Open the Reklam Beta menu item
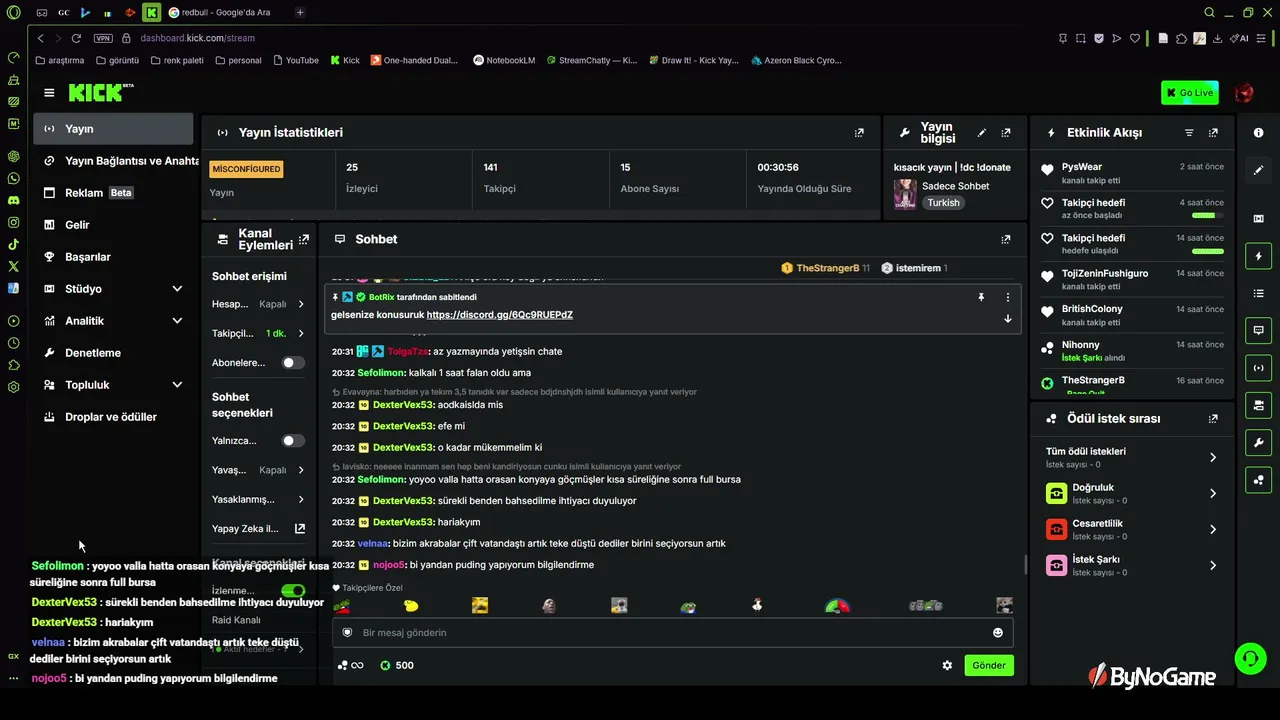The width and height of the screenshot is (1280, 720). click(x=113, y=193)
